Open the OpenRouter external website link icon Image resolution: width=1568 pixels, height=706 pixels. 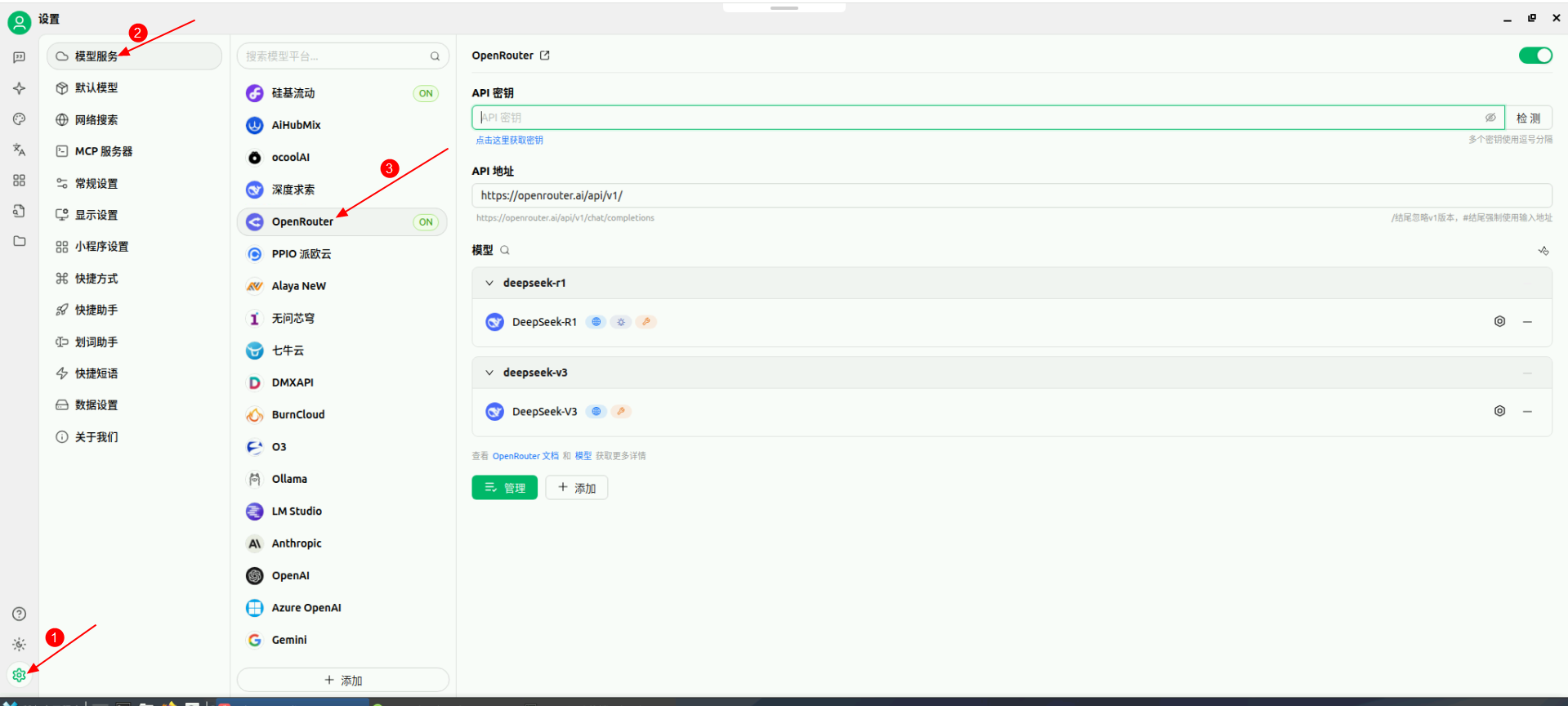(x=545, y=56)
